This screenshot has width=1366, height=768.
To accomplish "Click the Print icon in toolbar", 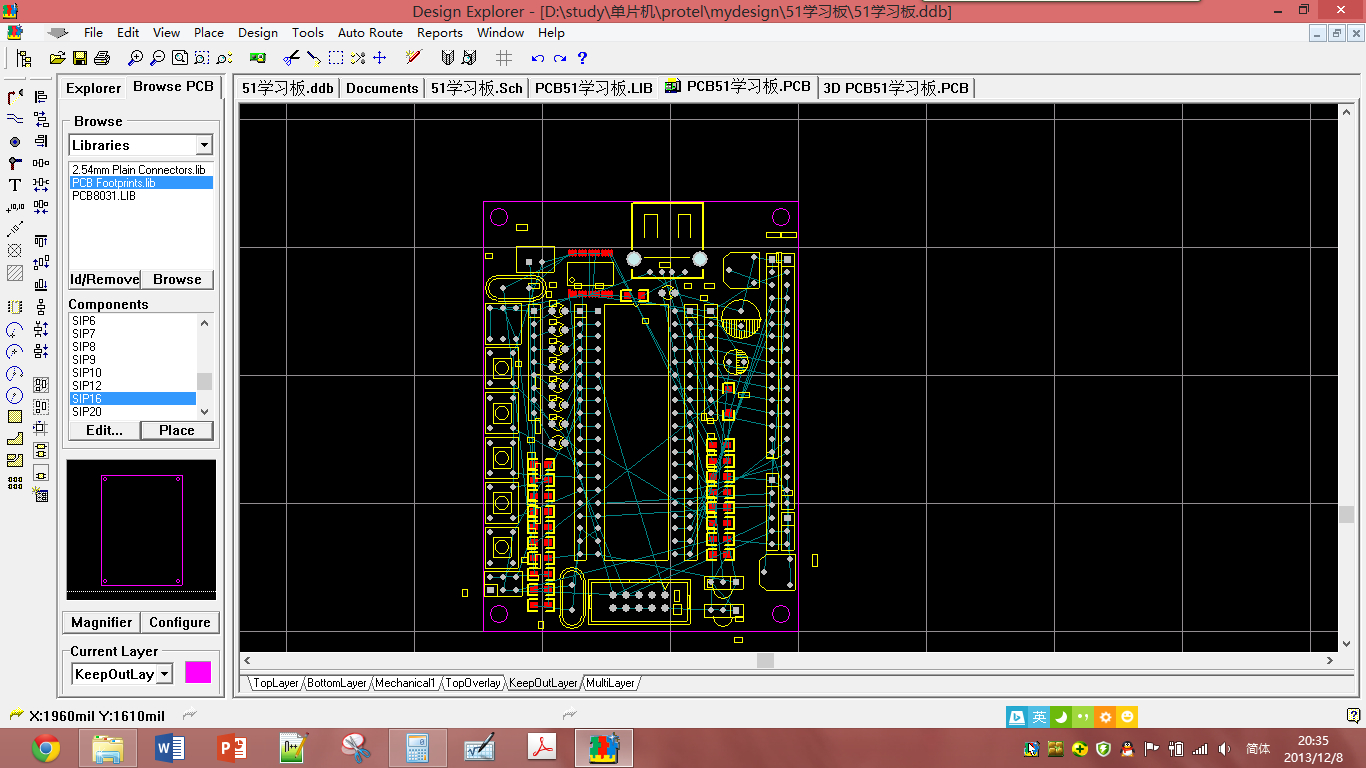I will click(101, 58).
